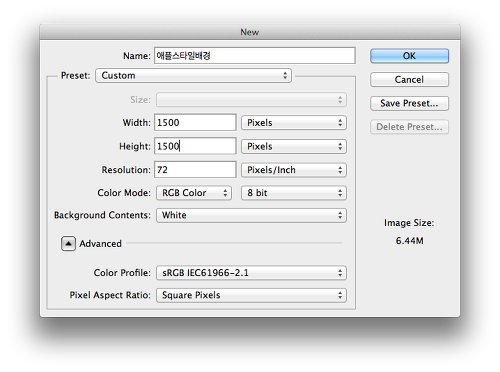500x372 pixels.
Task: Click the Width value field
Action: pyautogui.click(x=195, y=123)
